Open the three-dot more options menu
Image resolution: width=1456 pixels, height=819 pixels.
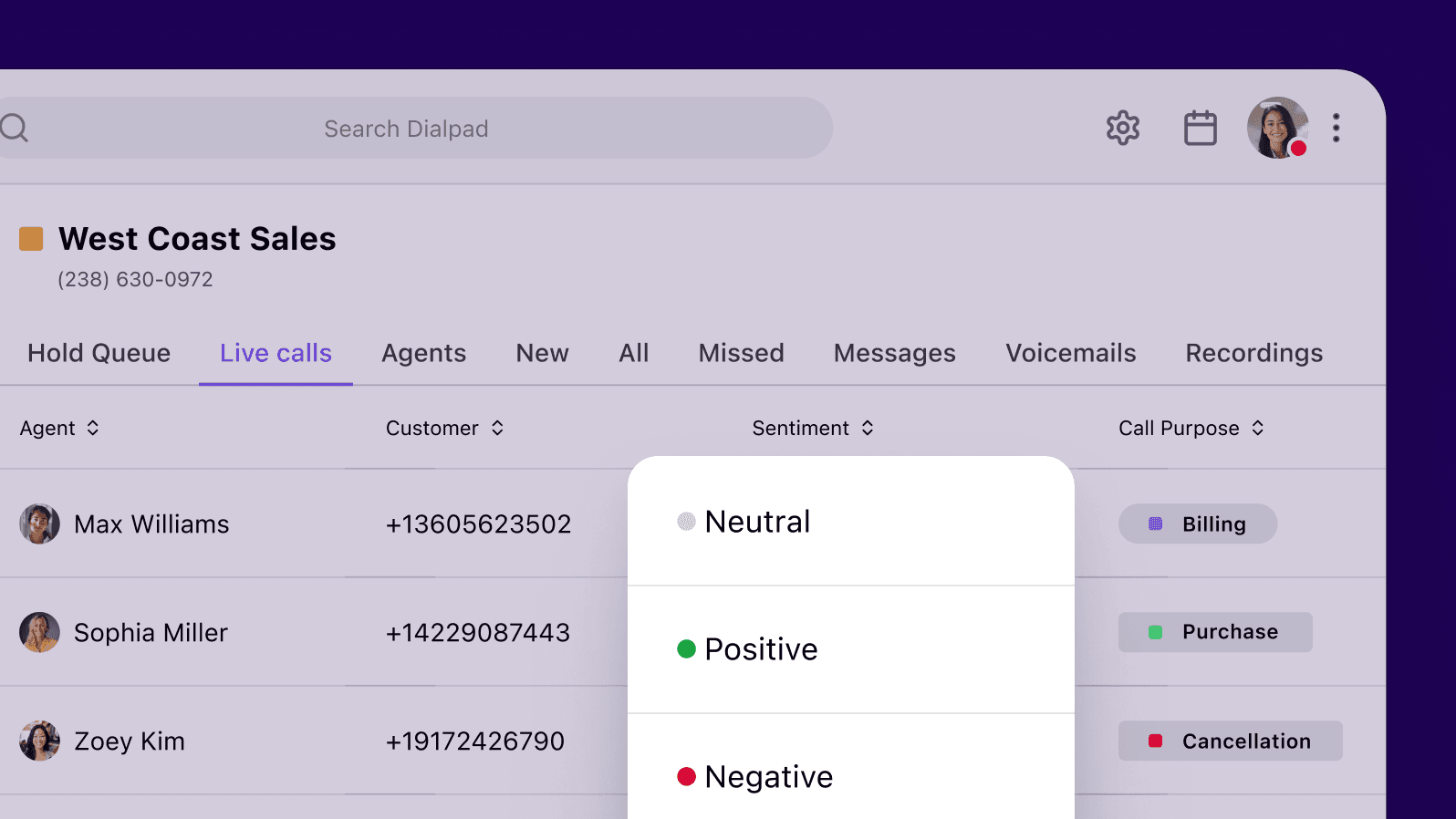coord(1336,128)
